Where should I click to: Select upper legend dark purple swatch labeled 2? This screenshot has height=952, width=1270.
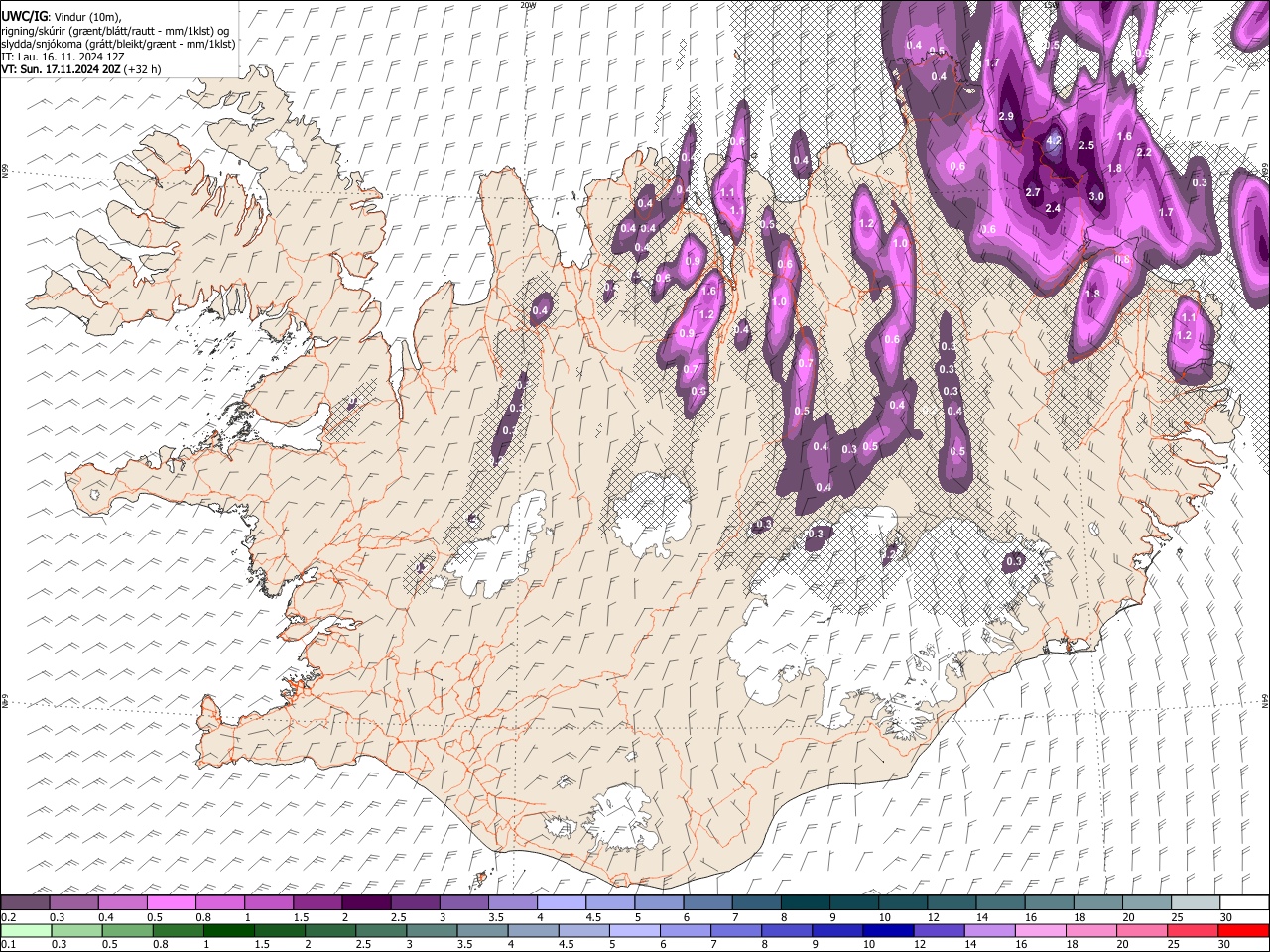click(366, 902)
